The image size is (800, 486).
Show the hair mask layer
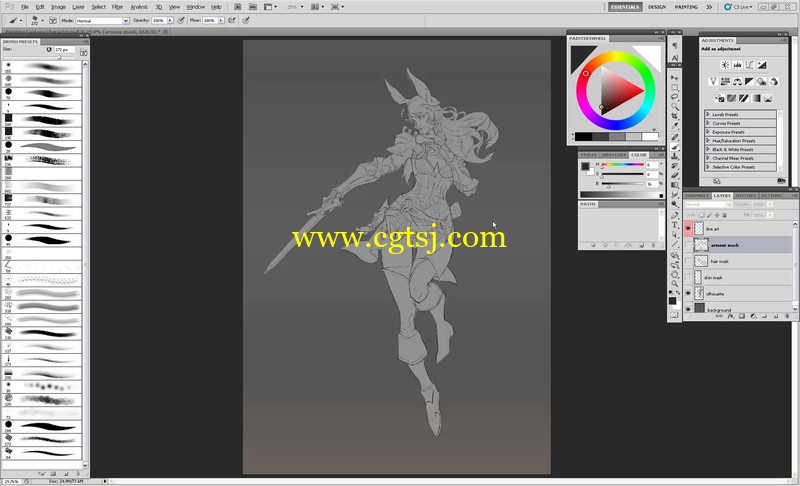click(x=688, y=261)
